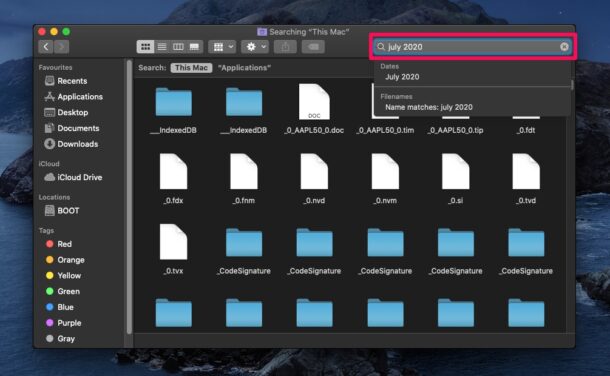Select the Gray tag
Viewport: 610px width, 376px height.
[x=61, y=339]
